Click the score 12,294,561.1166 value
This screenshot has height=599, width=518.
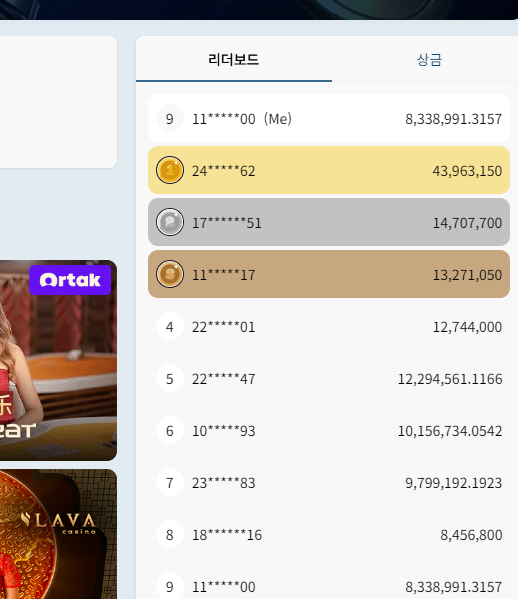tap(450, 379)
